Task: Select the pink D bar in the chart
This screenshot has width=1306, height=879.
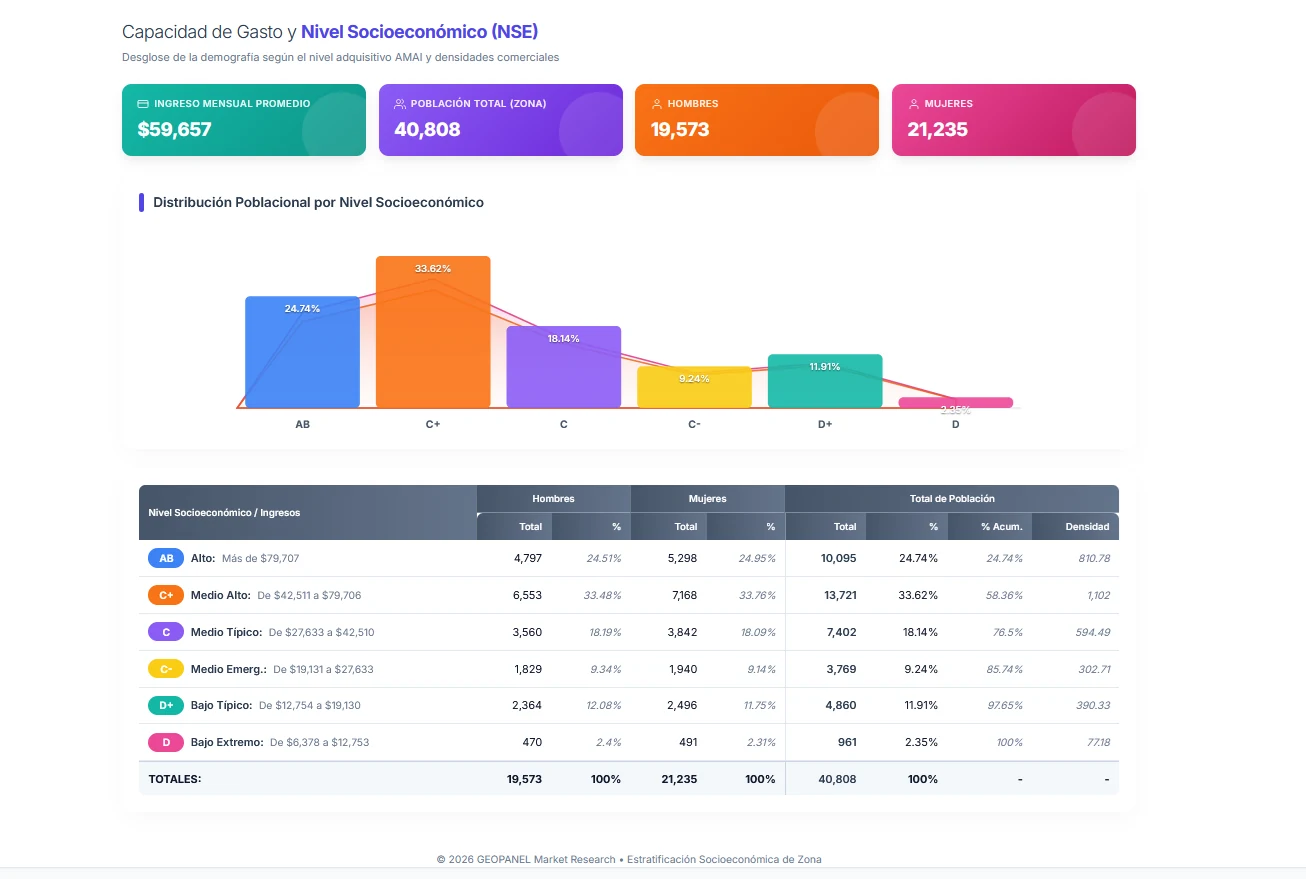Action: [x=956, y=403]
